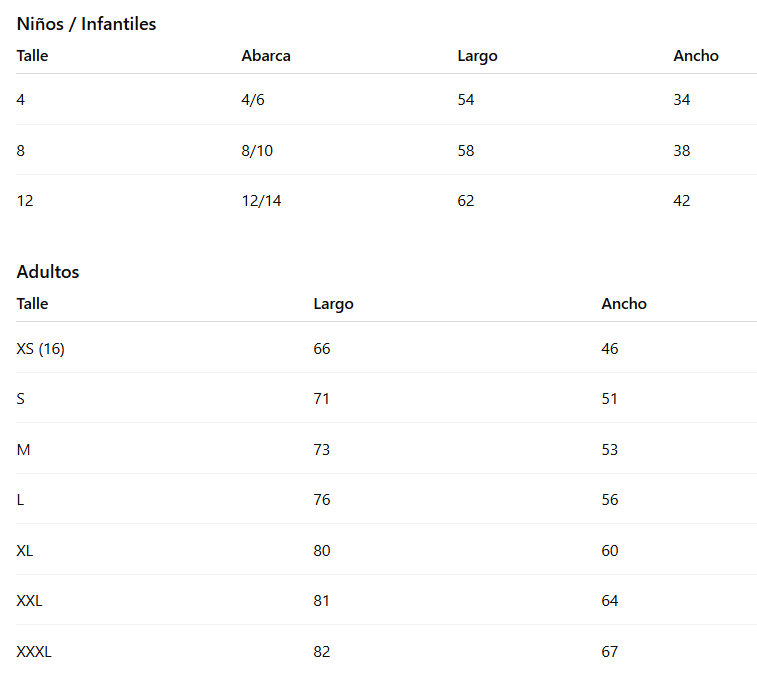Click the Talle header in Adultos table
The width and height of the screenshot is (757, 682).
32,304
